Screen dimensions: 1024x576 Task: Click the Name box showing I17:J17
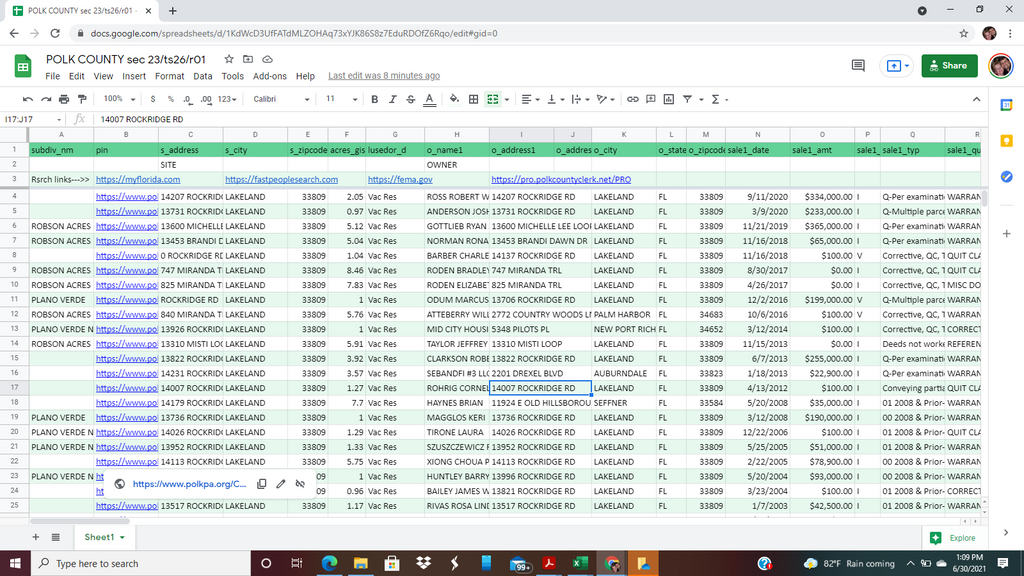point(33,120)
